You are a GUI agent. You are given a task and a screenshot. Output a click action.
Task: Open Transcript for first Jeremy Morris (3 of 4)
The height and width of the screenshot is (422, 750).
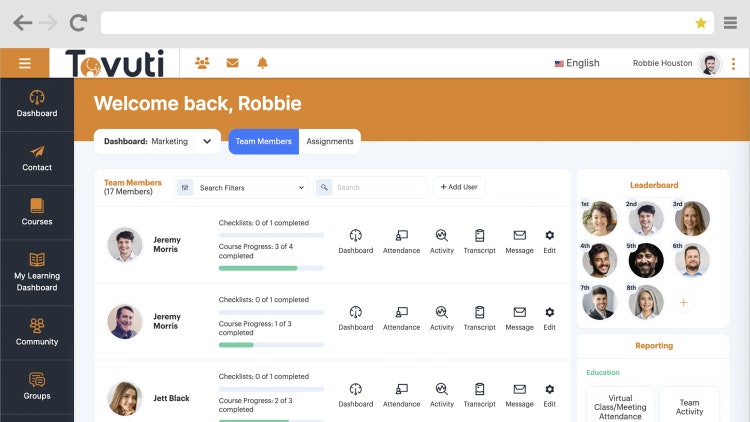pos(479,242)
